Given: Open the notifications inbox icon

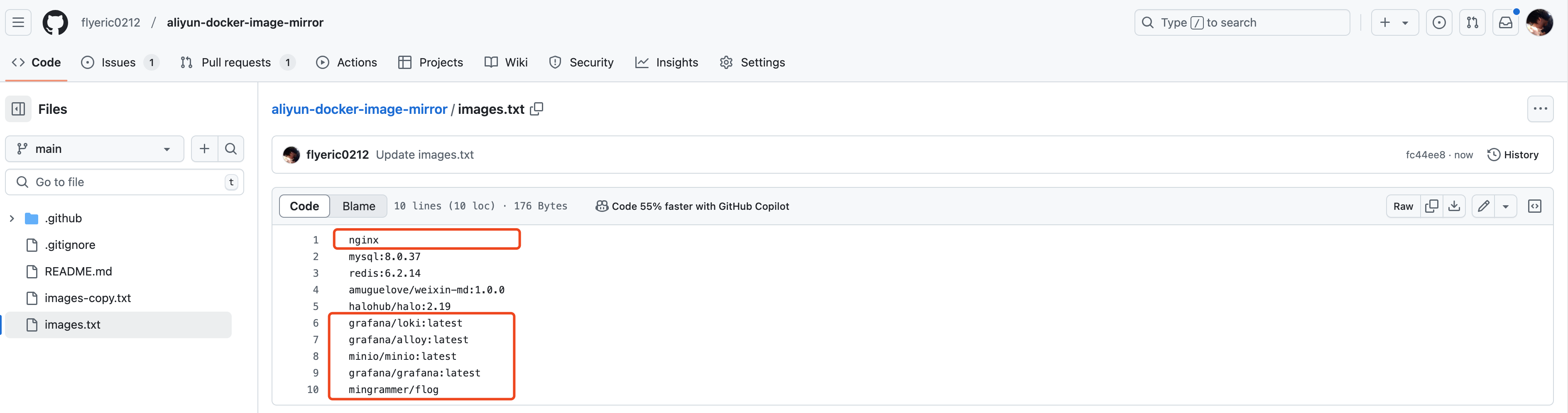Looking at the screenshot, I should pos(1506,22).
